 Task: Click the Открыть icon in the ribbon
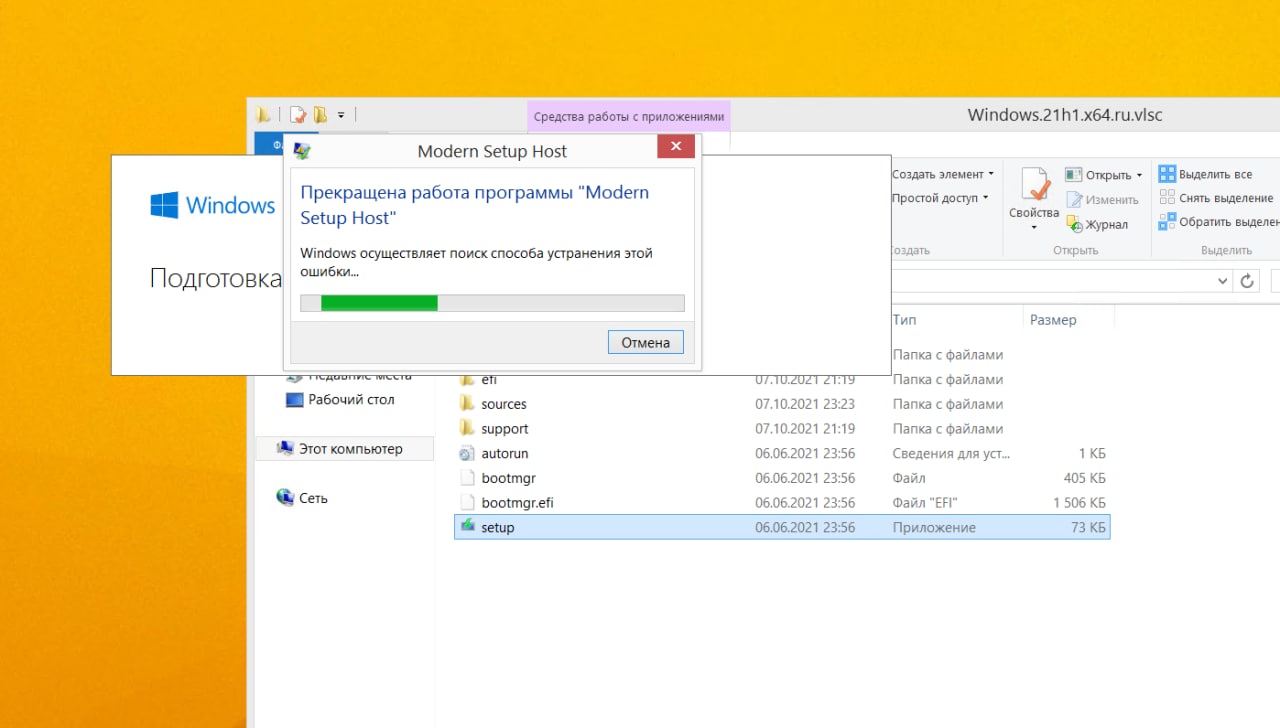click(x=1074, y=175)
